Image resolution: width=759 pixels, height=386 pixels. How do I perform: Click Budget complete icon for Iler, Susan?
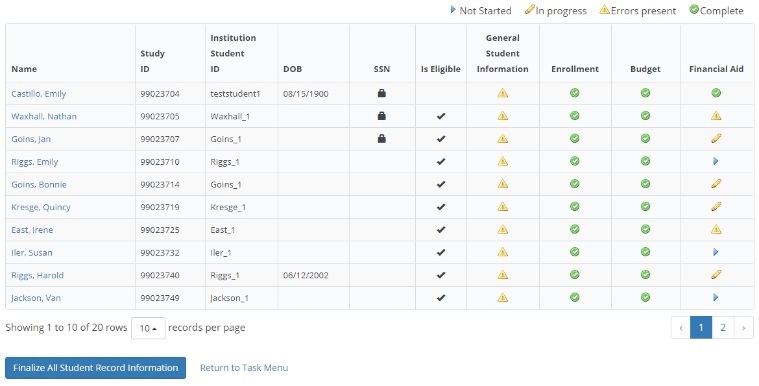pyautogui.click(x=645, y=252)
